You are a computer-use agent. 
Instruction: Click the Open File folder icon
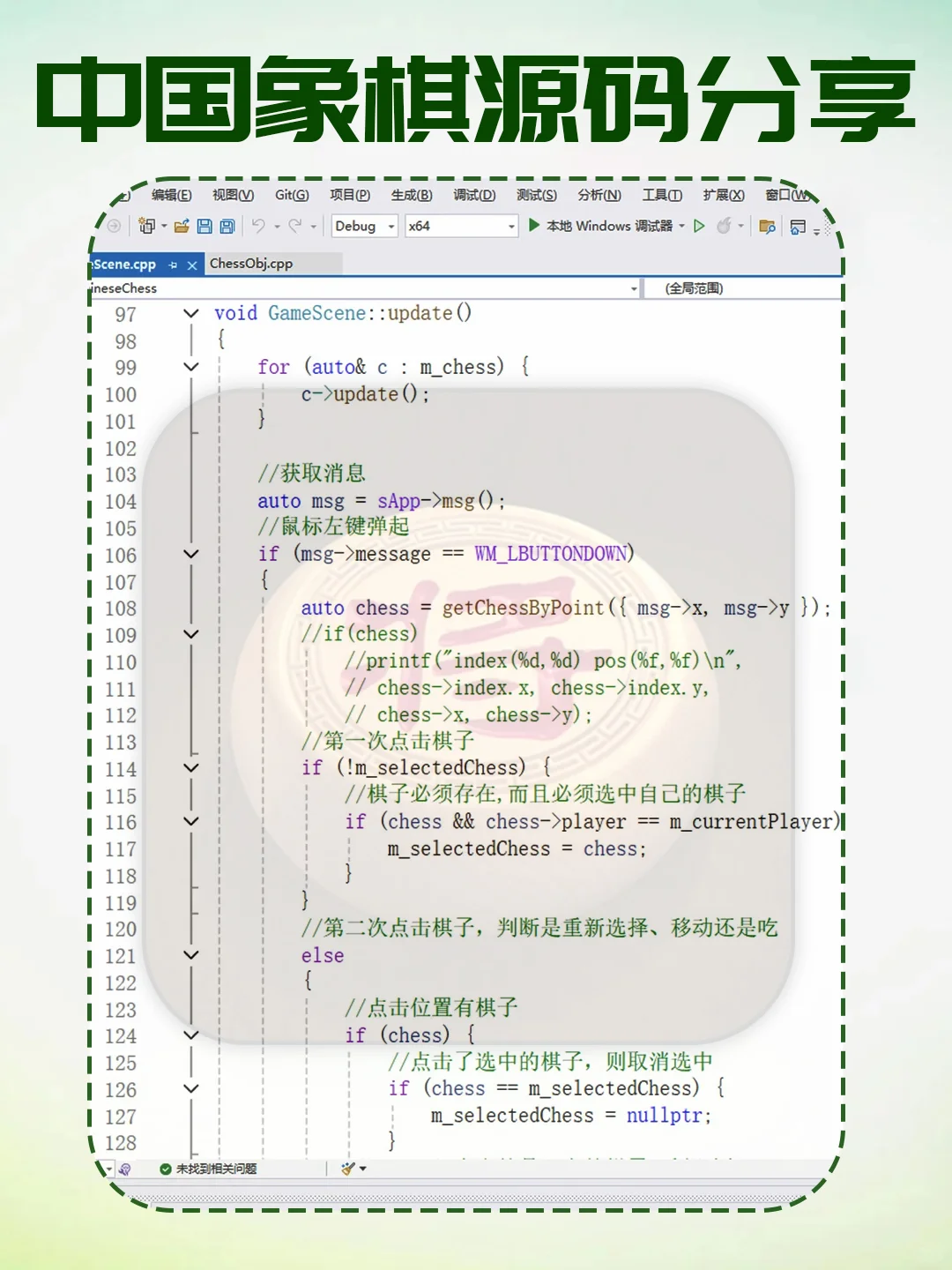pos(182,226)
